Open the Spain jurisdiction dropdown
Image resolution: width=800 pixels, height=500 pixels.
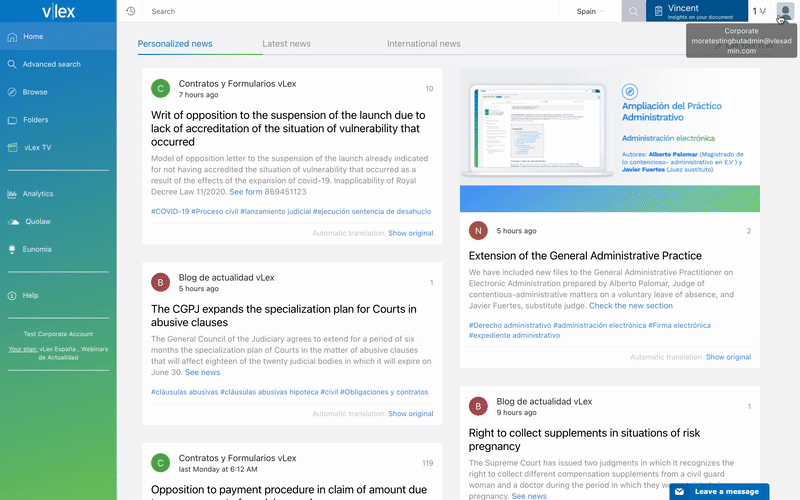(x=590, y=11)
